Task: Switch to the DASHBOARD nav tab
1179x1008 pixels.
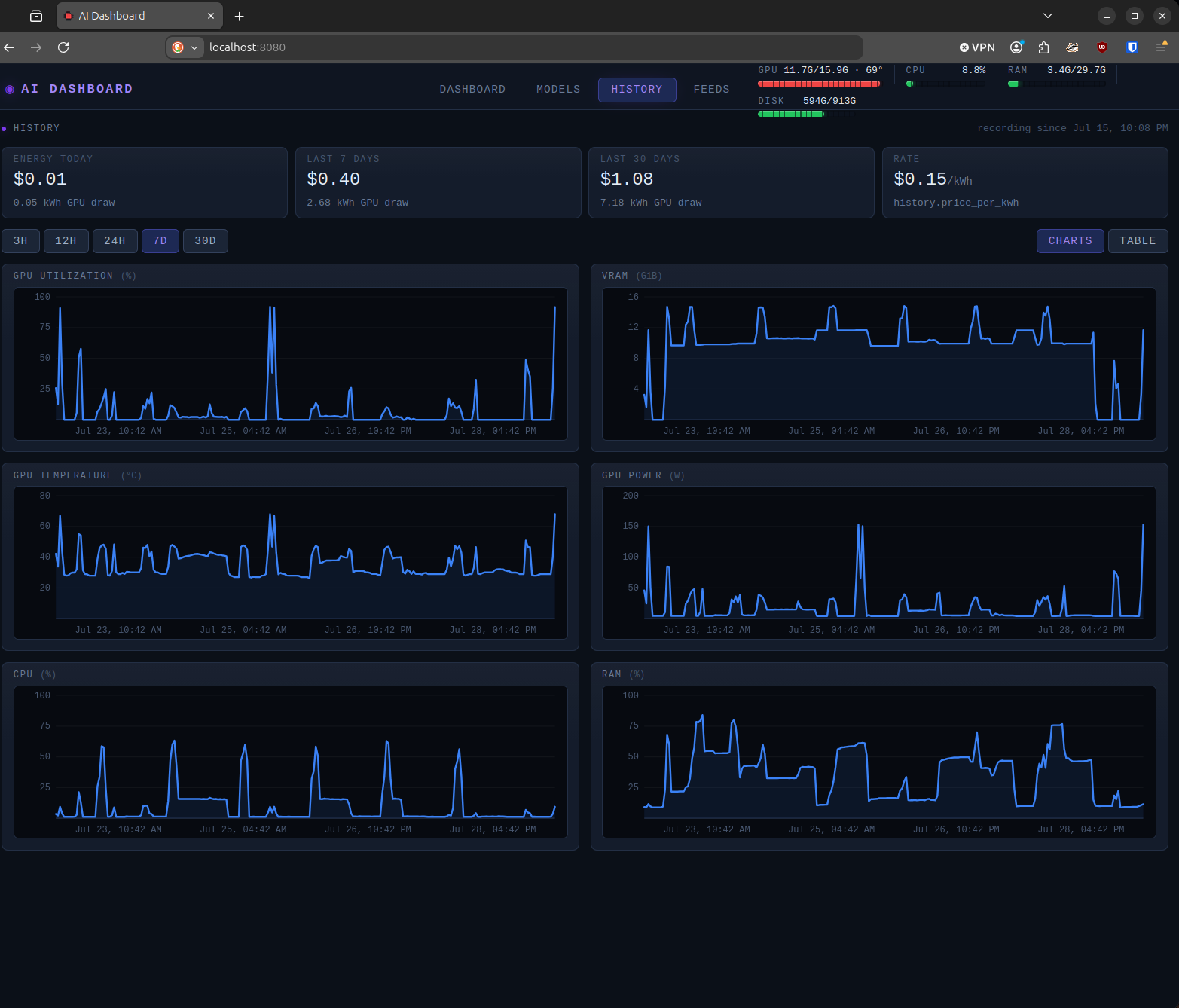Action: tap(472, 90)
